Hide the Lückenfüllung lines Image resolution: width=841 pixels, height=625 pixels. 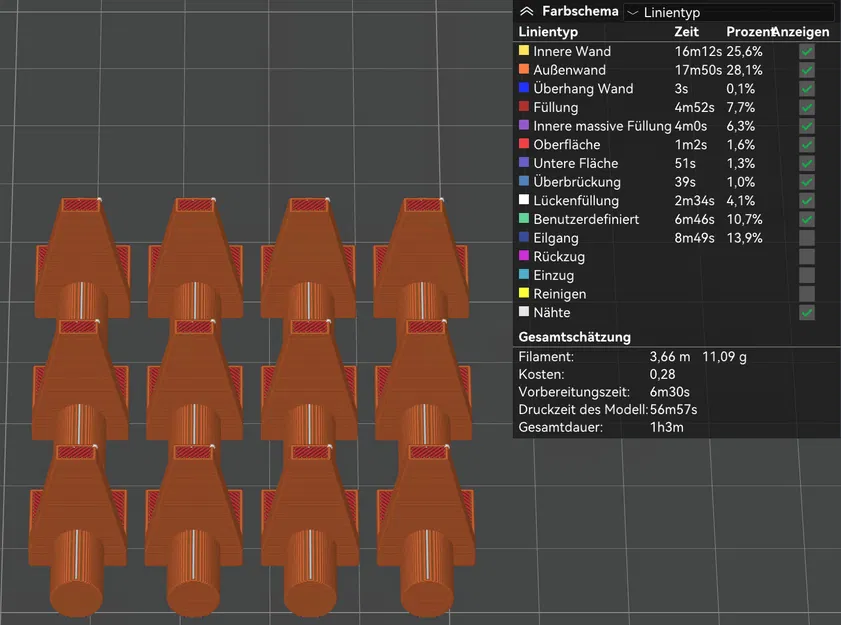[x=807, y=201]
